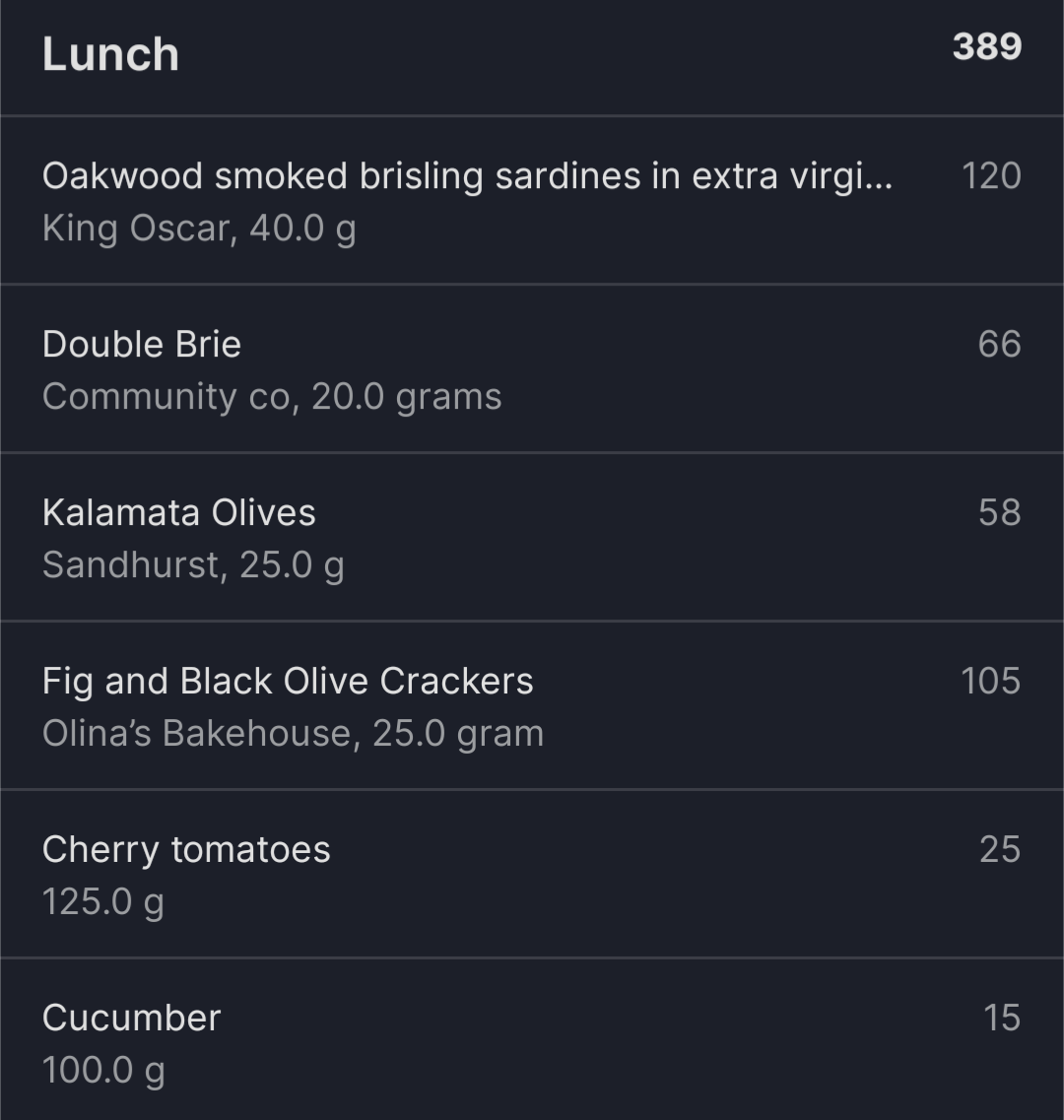This screenshot has width=1064, height=1120.
Task: Open the Fig and Black Olive Crackers entry
Action: tap(532, 705)
